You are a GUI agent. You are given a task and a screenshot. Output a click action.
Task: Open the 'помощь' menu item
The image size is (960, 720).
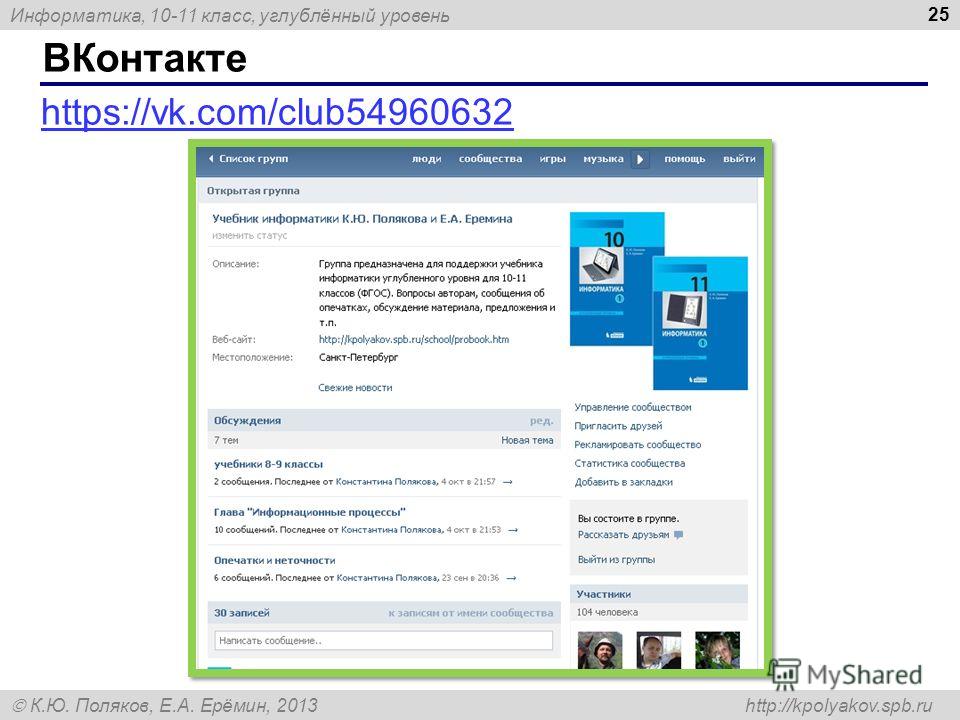685,159
